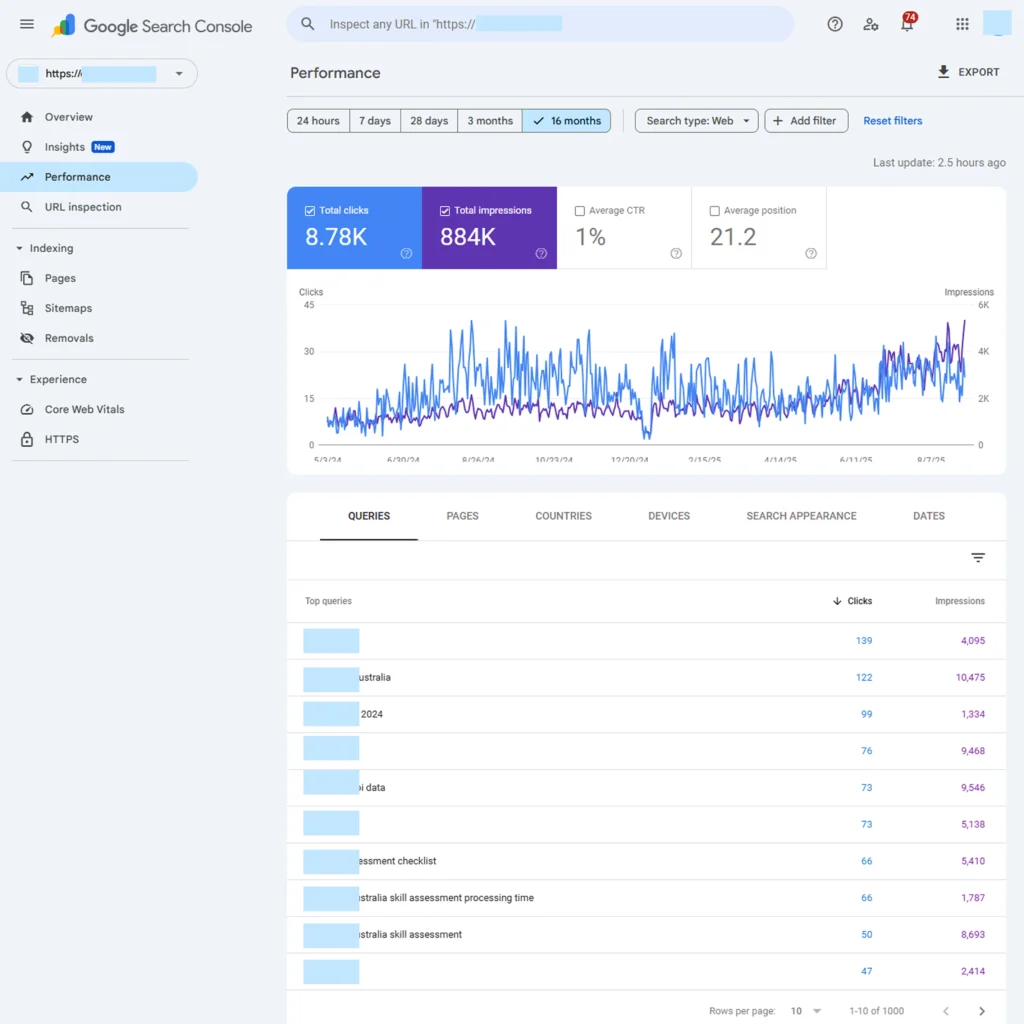
Task: Switch to the Pages tab
Action: [462, 516]
